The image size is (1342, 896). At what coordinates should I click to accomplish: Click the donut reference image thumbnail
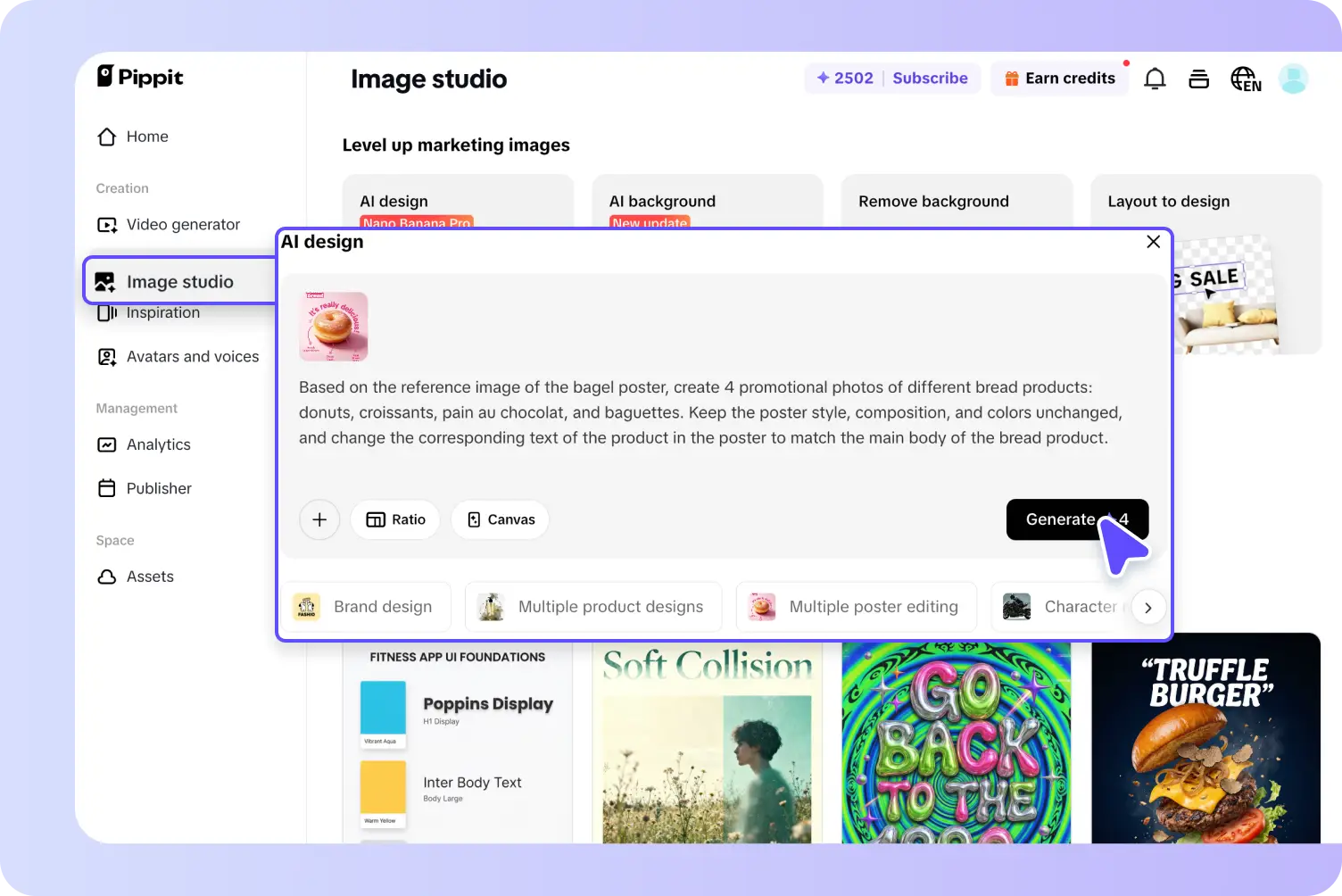click(x=333, y=326)
